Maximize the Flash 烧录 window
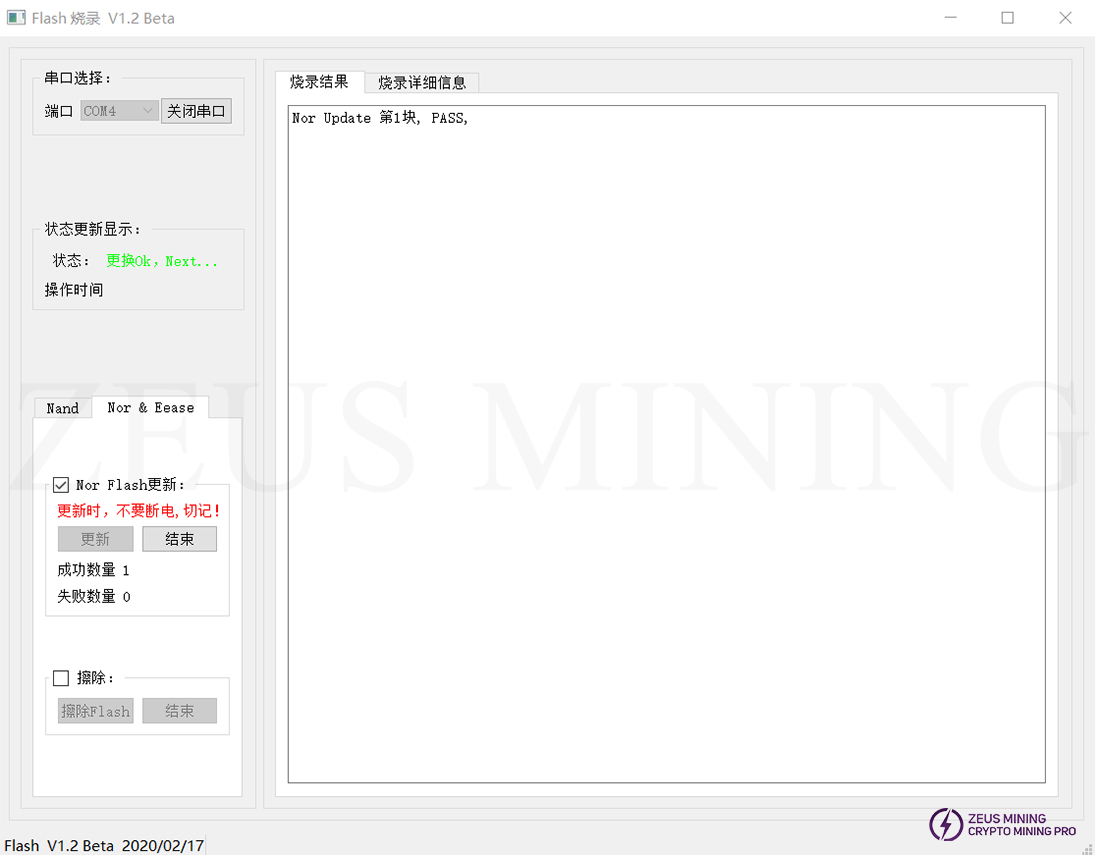The image size is (1095, 855). 1007,18
